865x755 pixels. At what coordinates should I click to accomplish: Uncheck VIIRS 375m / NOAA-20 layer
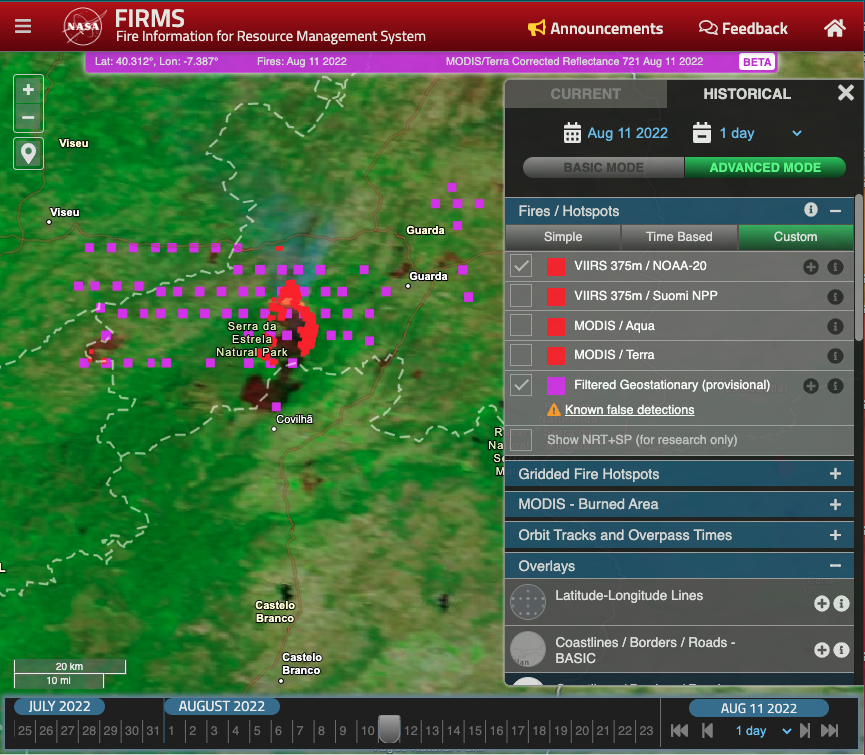coord(521,266)
